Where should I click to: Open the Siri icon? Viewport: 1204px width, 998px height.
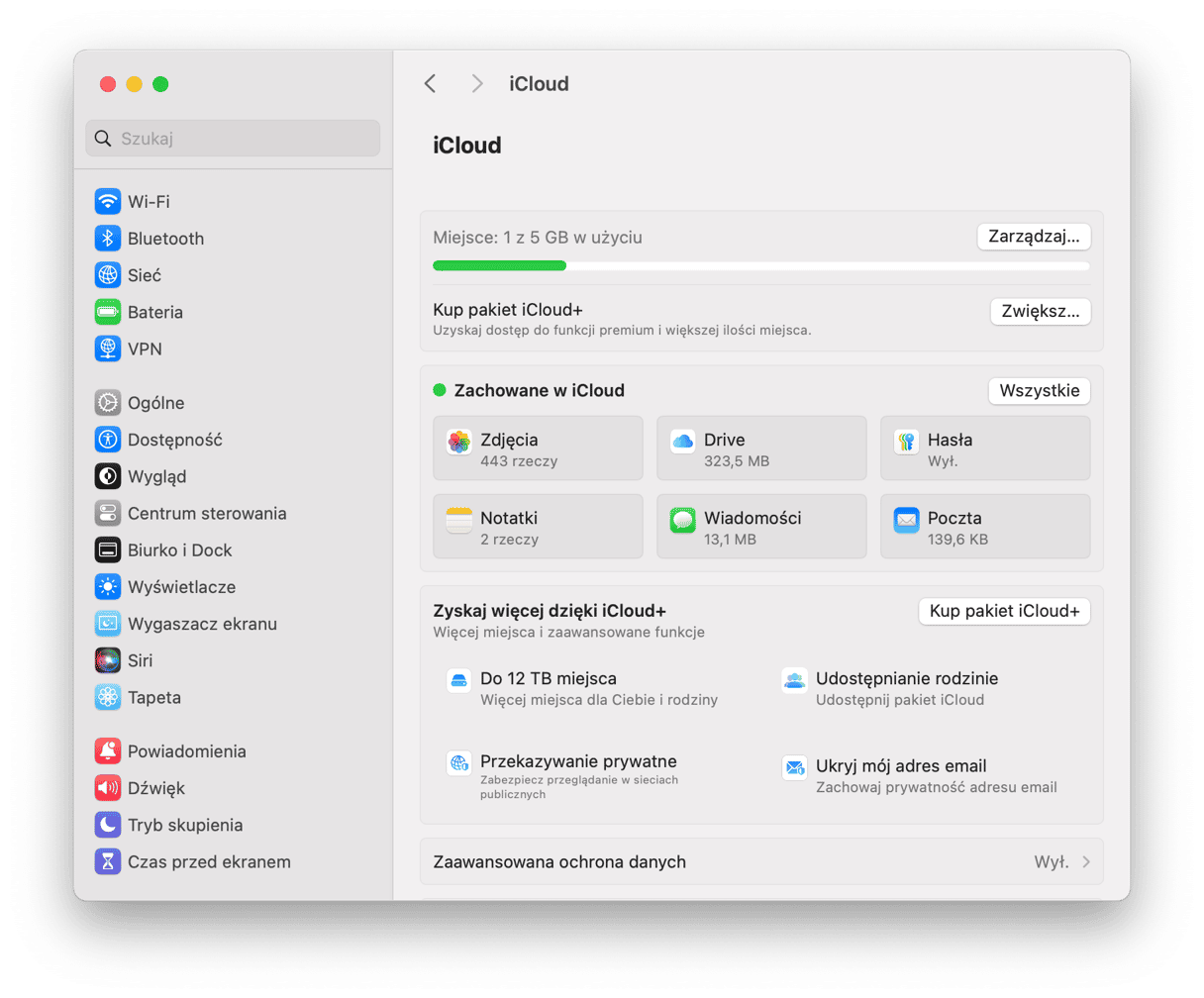pyautogui.click(x=108, y=660)
